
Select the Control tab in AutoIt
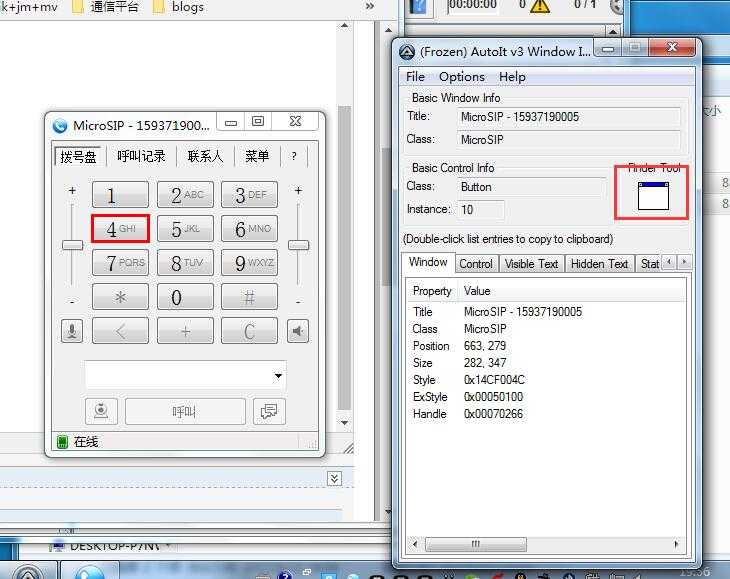(476, 264)
